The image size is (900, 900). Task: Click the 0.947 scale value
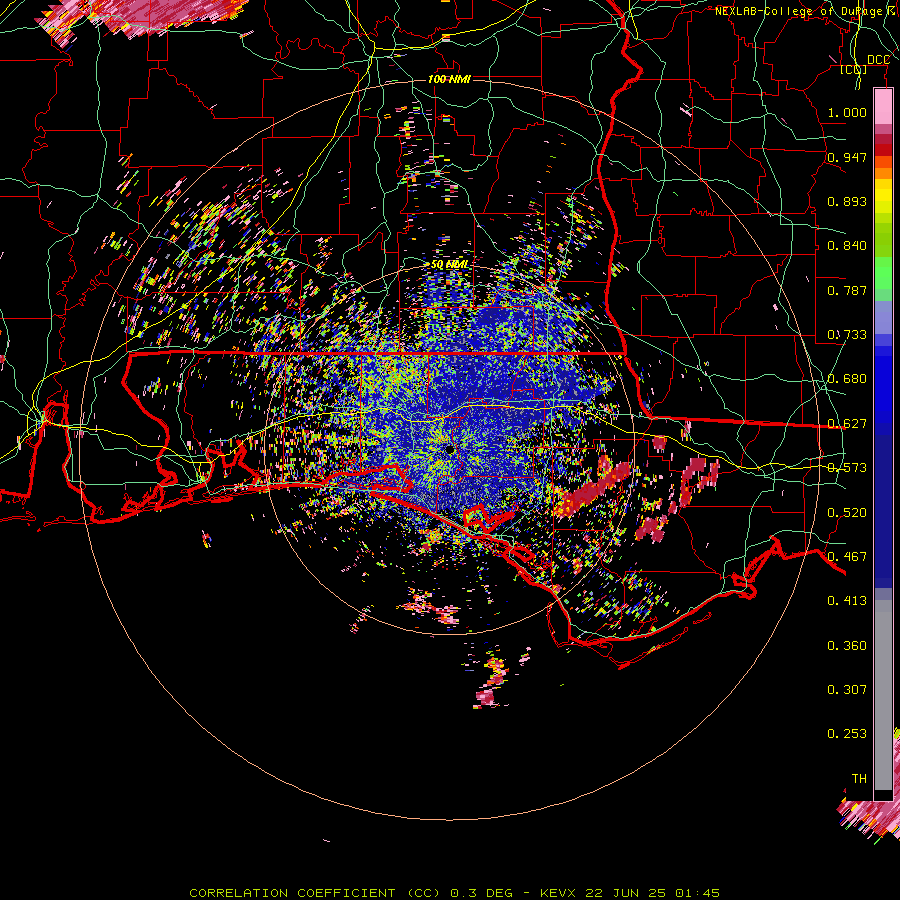pos(847,157)
